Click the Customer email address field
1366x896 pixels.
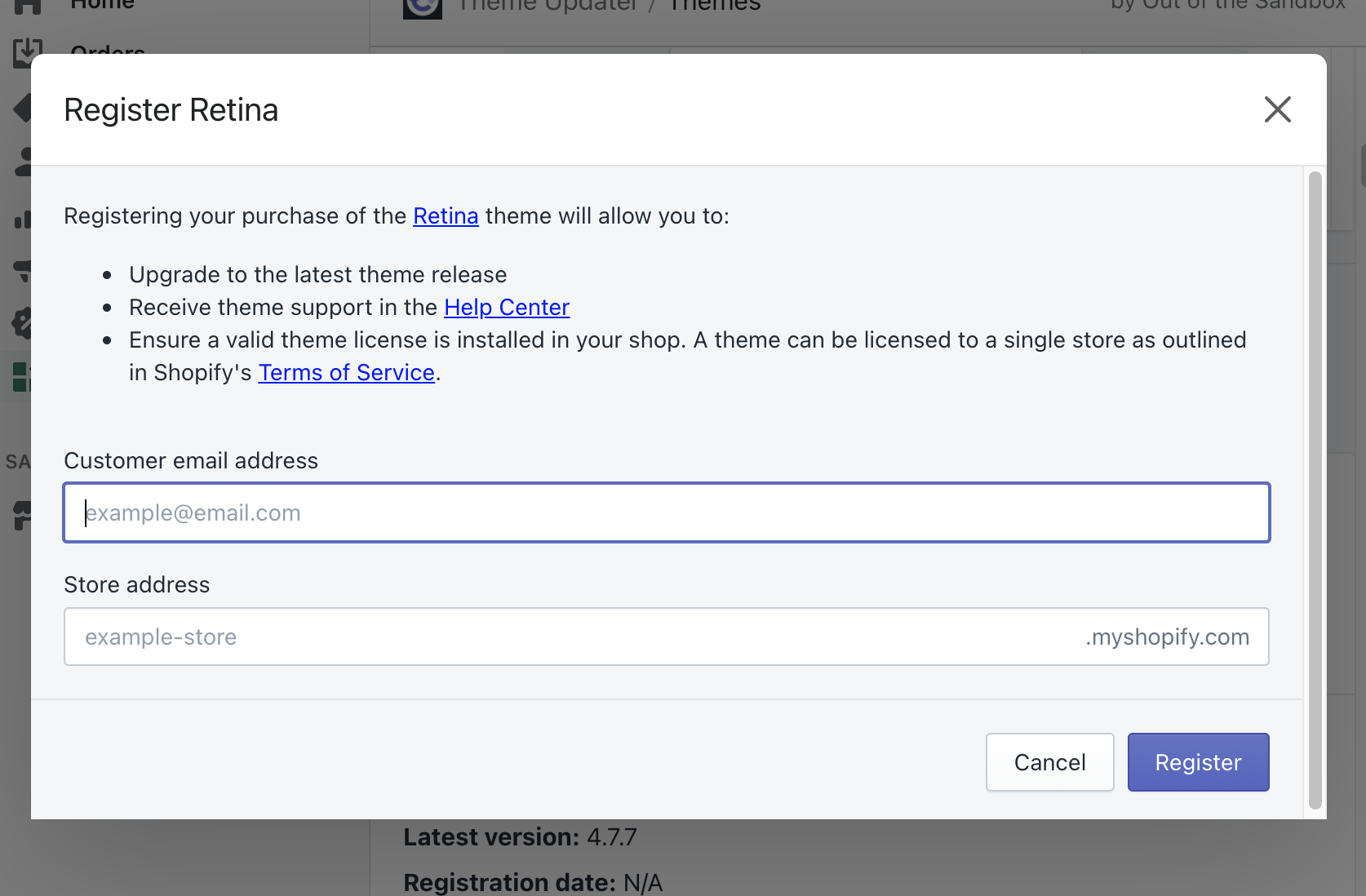[666, 512]
